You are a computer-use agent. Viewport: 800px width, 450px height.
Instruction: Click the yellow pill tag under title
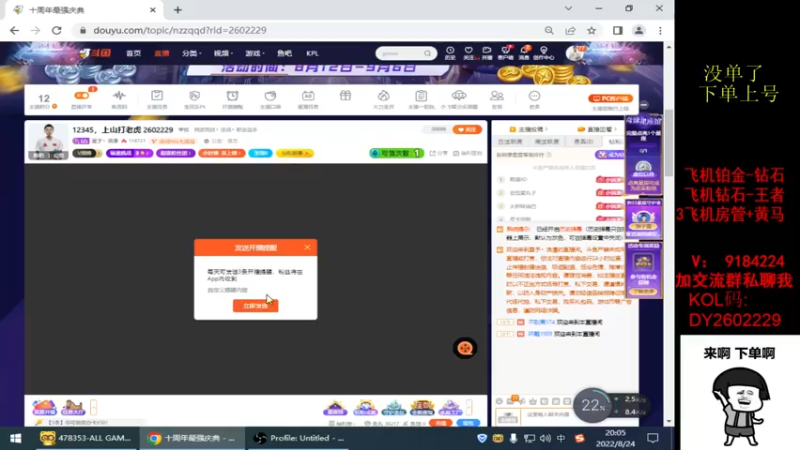pos(295,153)
